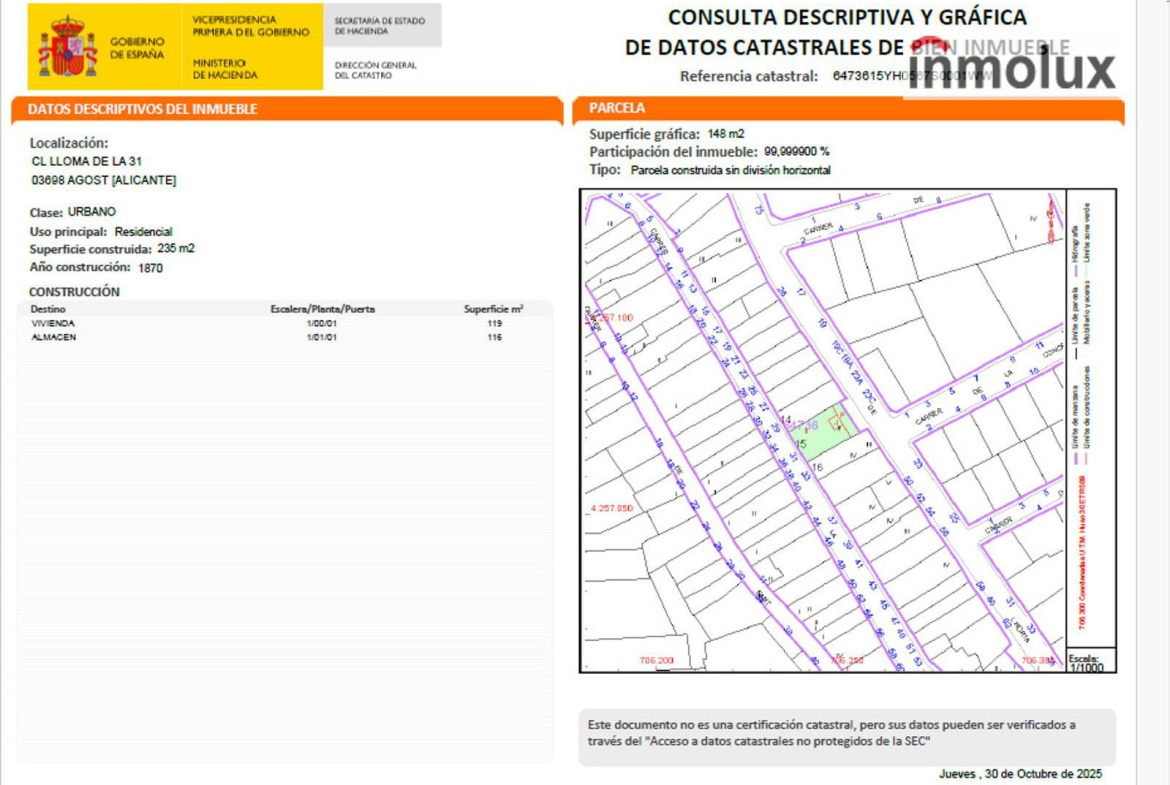The width and height of the screenshot is (1170, 785).
Task: Click the inmolux watermark logo
Action: (1011, 70)
